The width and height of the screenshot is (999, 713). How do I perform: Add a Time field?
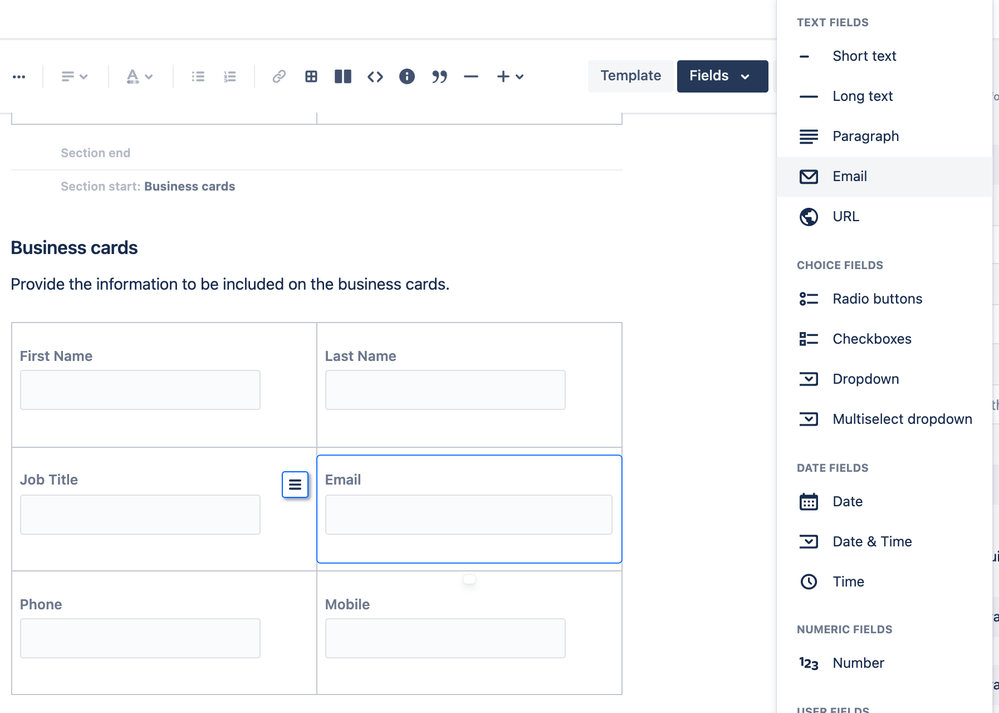click(884, 582)
